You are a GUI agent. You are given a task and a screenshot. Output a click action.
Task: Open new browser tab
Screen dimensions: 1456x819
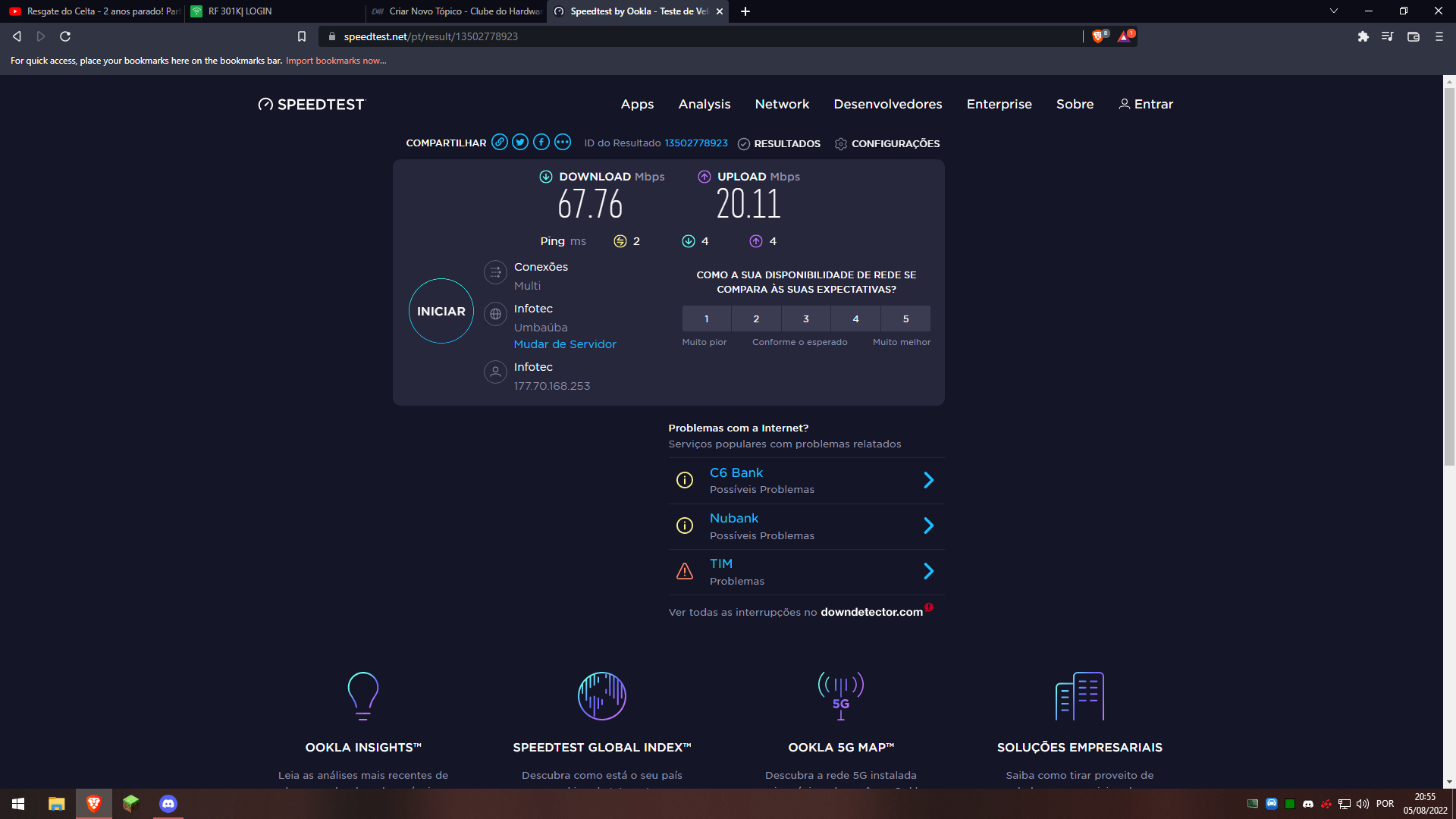point(745,11)
